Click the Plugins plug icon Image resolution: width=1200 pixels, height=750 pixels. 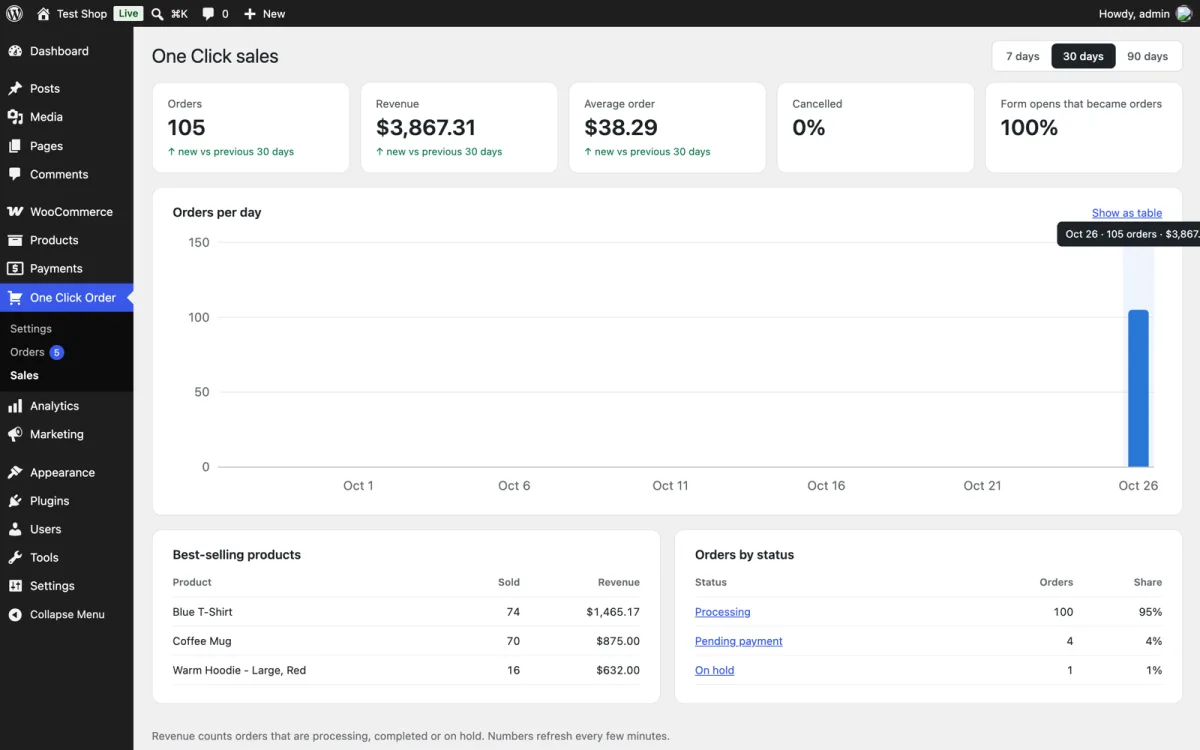click(x=15, y=501)
